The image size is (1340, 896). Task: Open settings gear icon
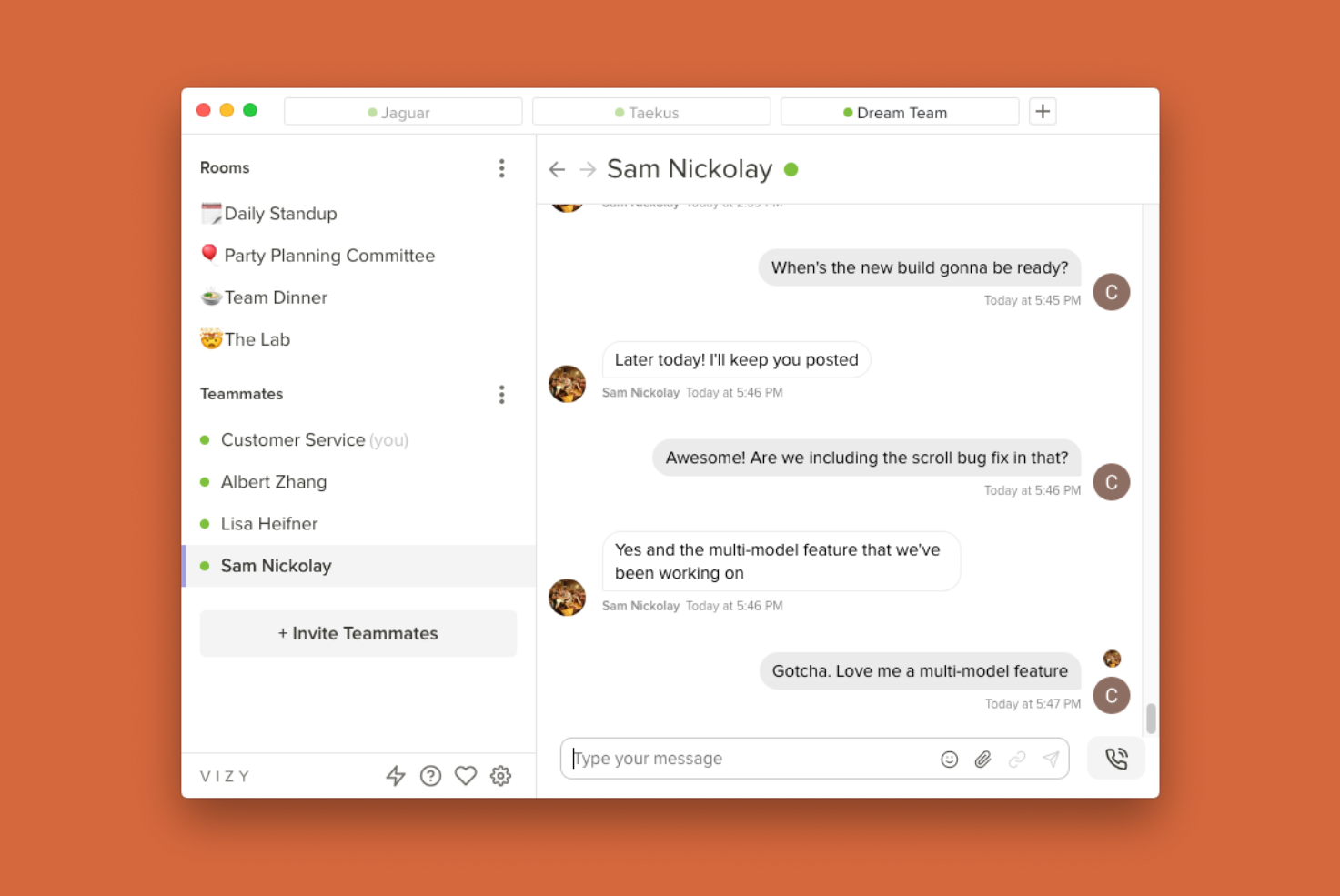pos(501,776)
